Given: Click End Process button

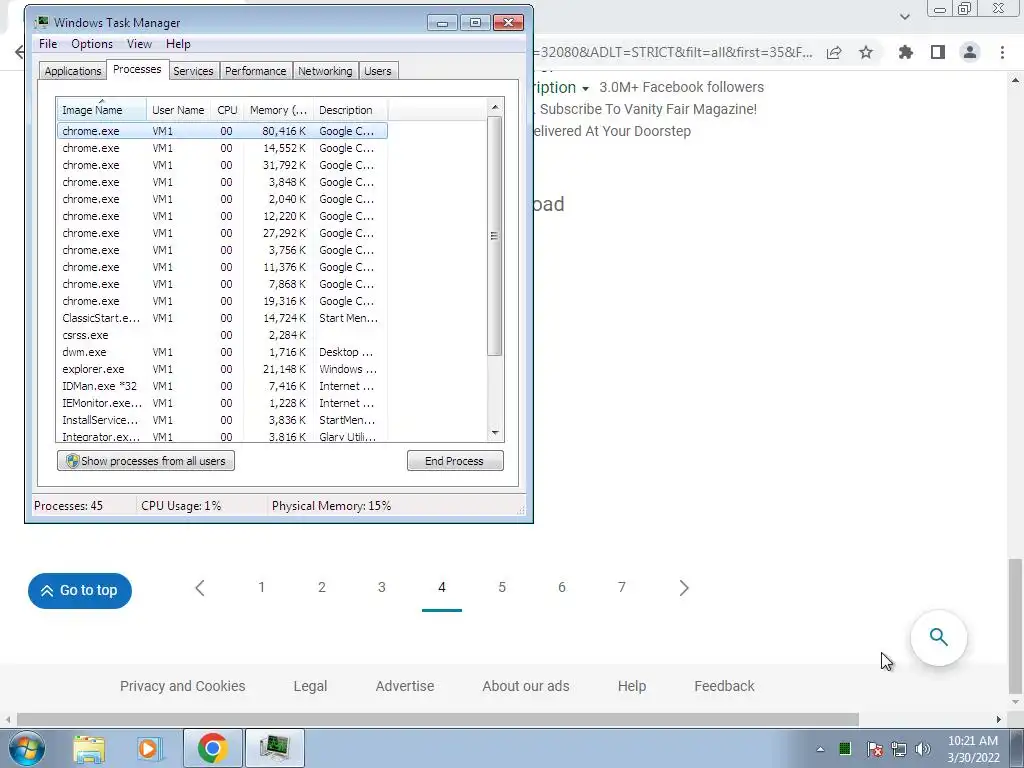Looking at the screenshot, I should (x=455, y=460).
